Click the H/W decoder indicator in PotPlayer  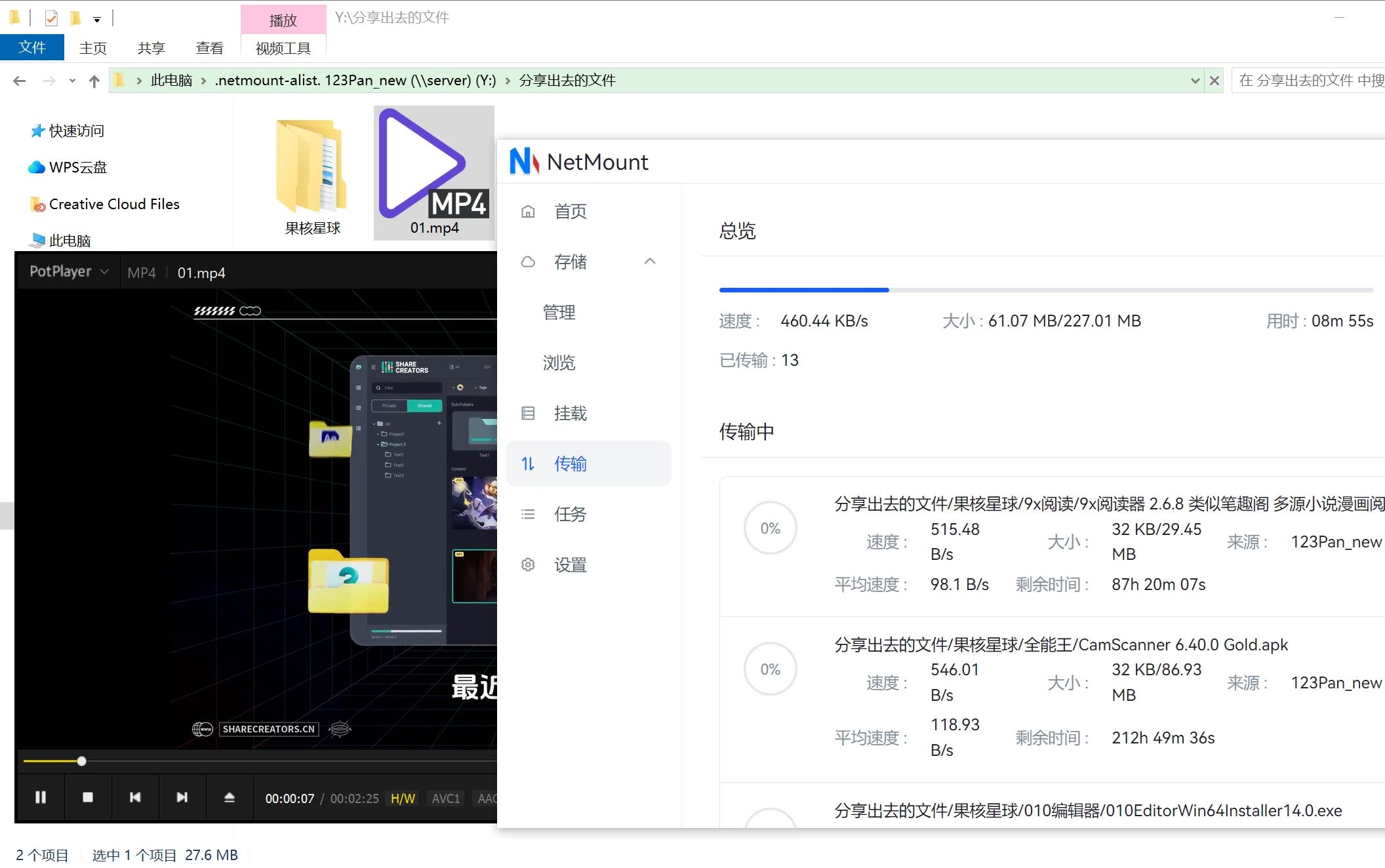tap(403, 799)
